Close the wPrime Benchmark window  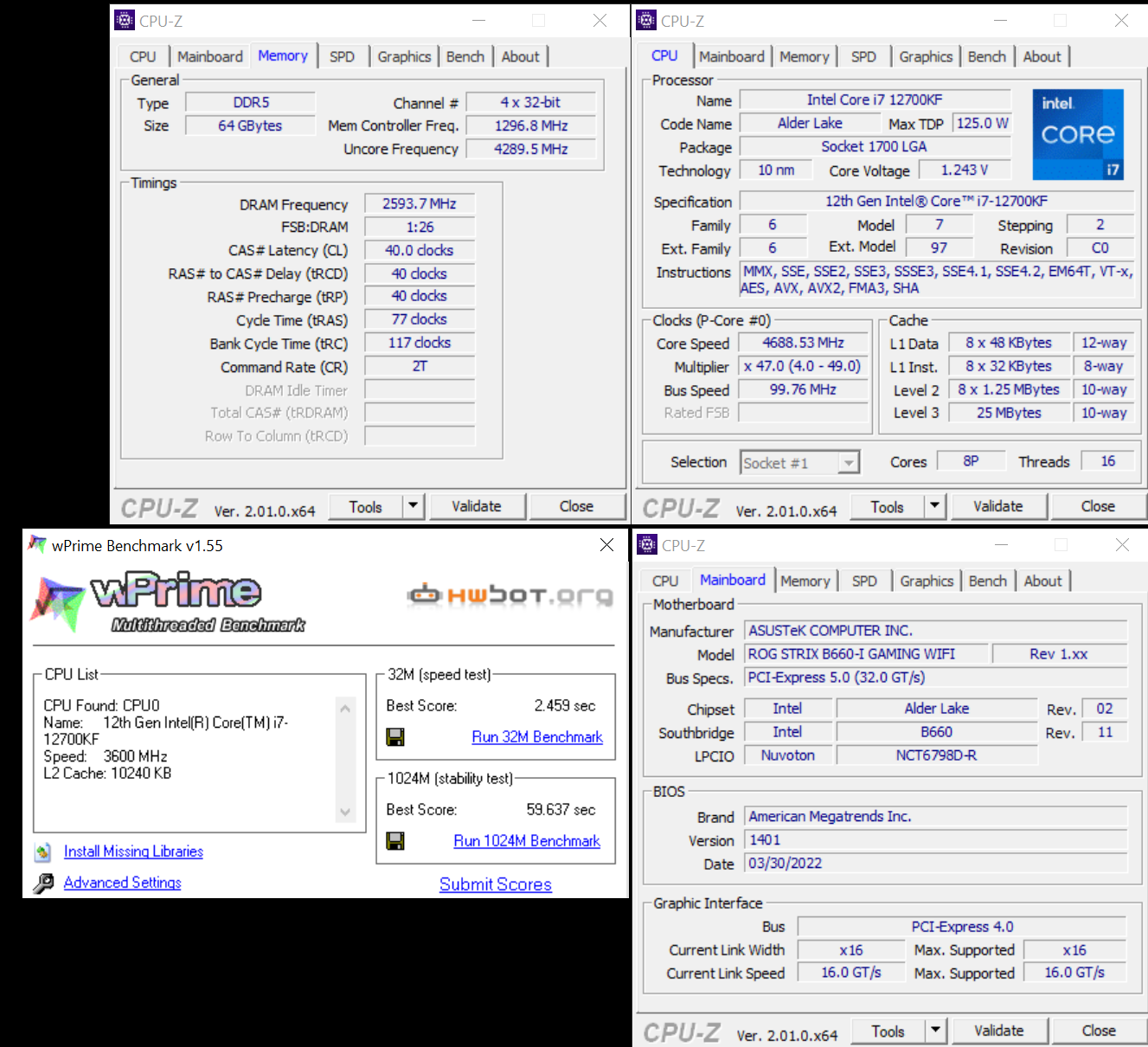click(x=606, y=544)
